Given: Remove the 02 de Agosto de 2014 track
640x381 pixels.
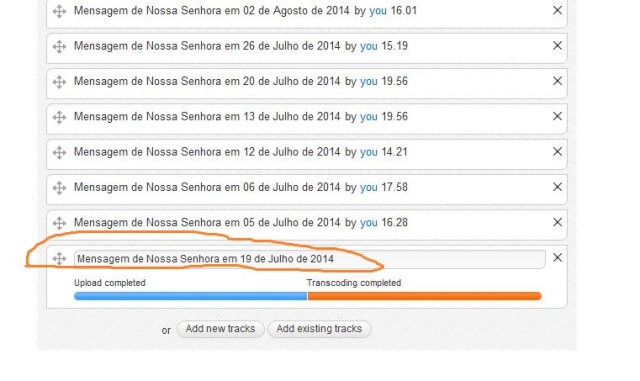Looking at the screenshot, I should pyautogui.click(x=557, y=10).
